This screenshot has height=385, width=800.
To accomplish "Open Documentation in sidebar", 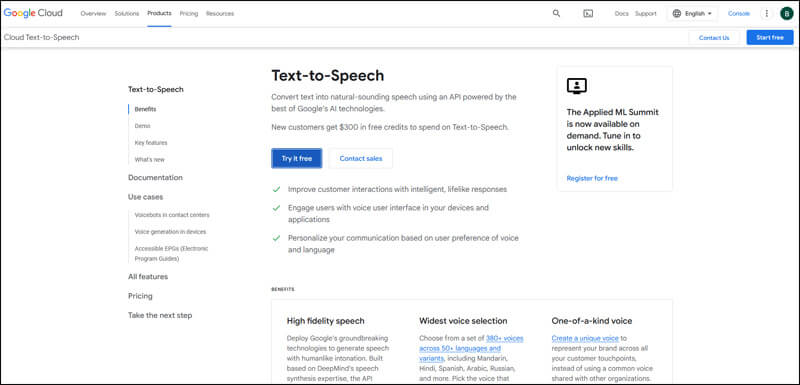I will click(x=155, y=177).
